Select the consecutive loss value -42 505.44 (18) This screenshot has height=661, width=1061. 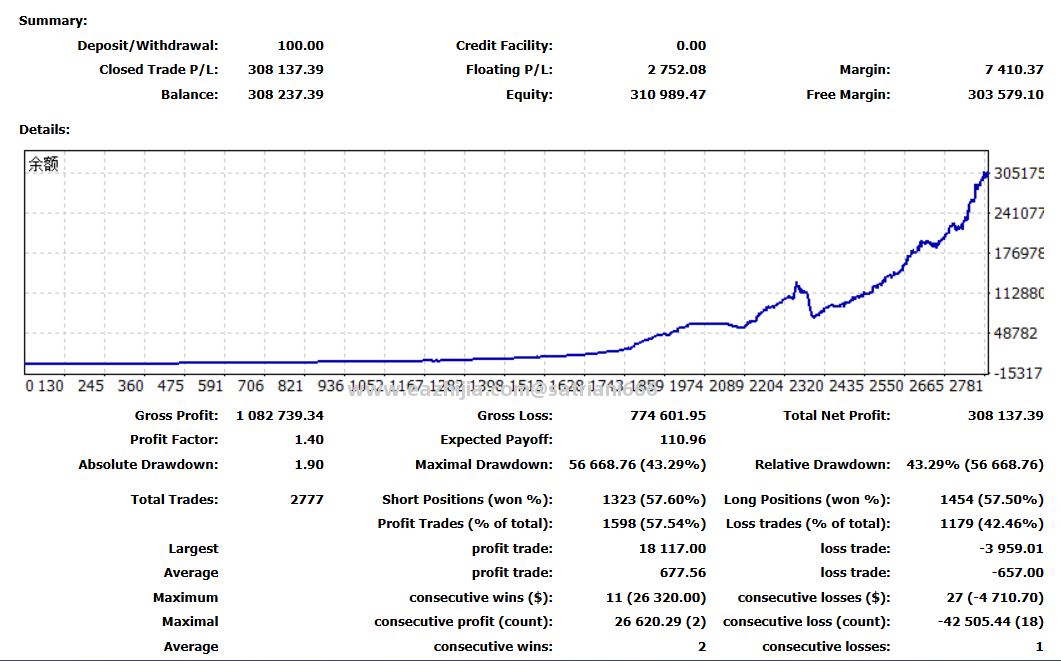991,622
